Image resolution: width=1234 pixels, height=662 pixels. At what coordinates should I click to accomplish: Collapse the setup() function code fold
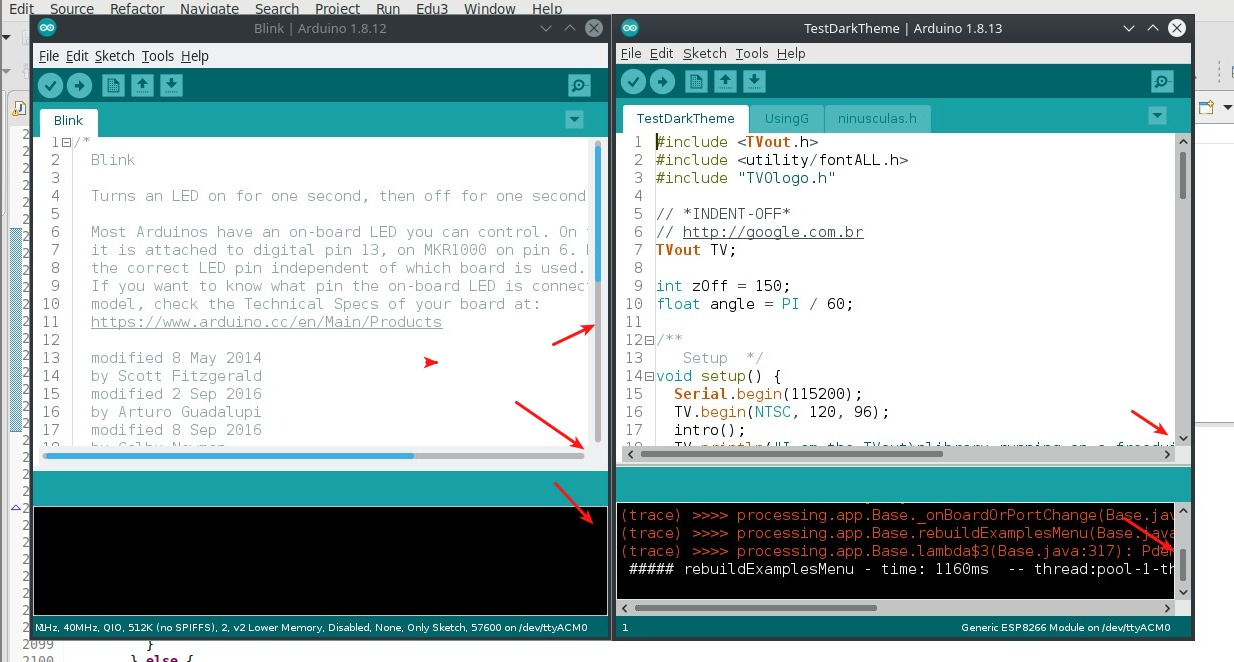coord(650,376)
